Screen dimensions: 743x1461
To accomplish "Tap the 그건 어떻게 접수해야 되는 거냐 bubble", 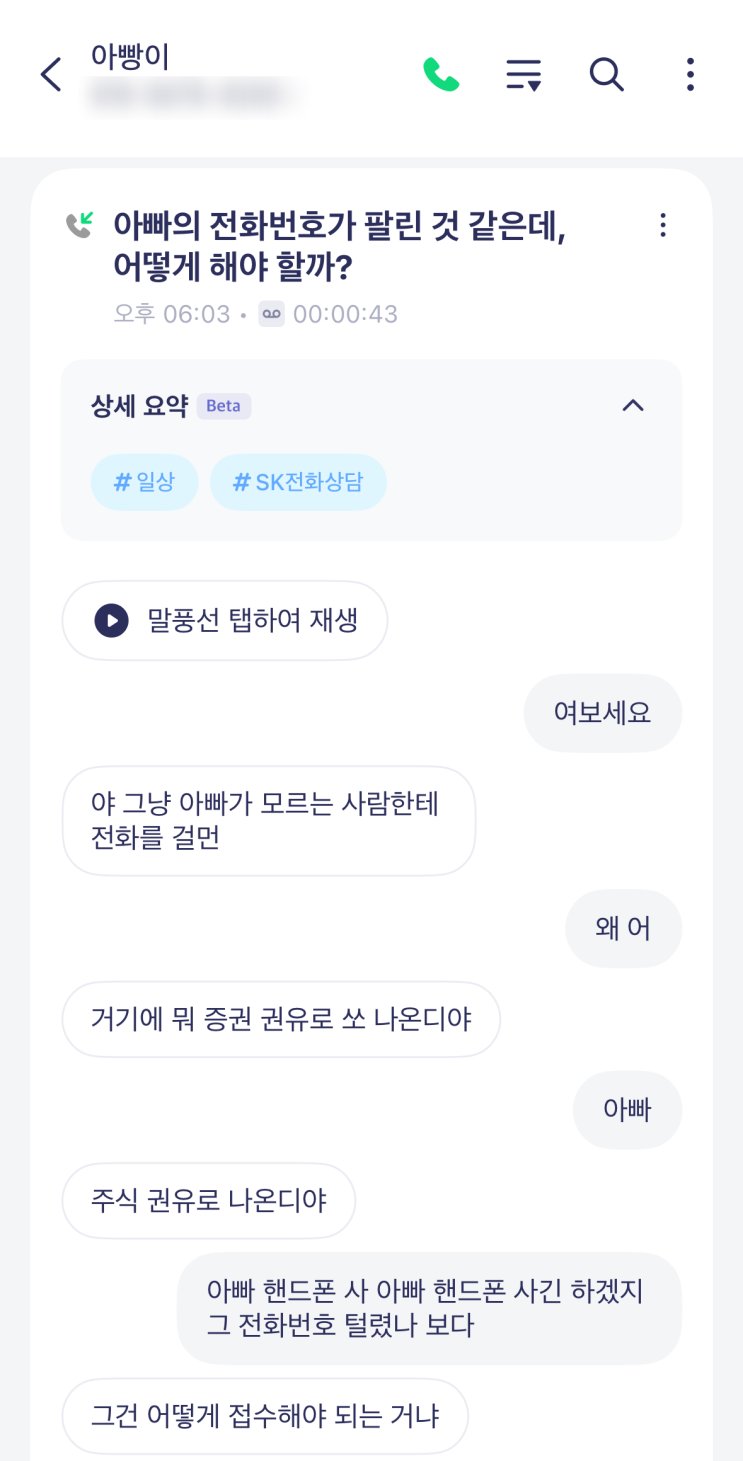I will click(265, 1416).
